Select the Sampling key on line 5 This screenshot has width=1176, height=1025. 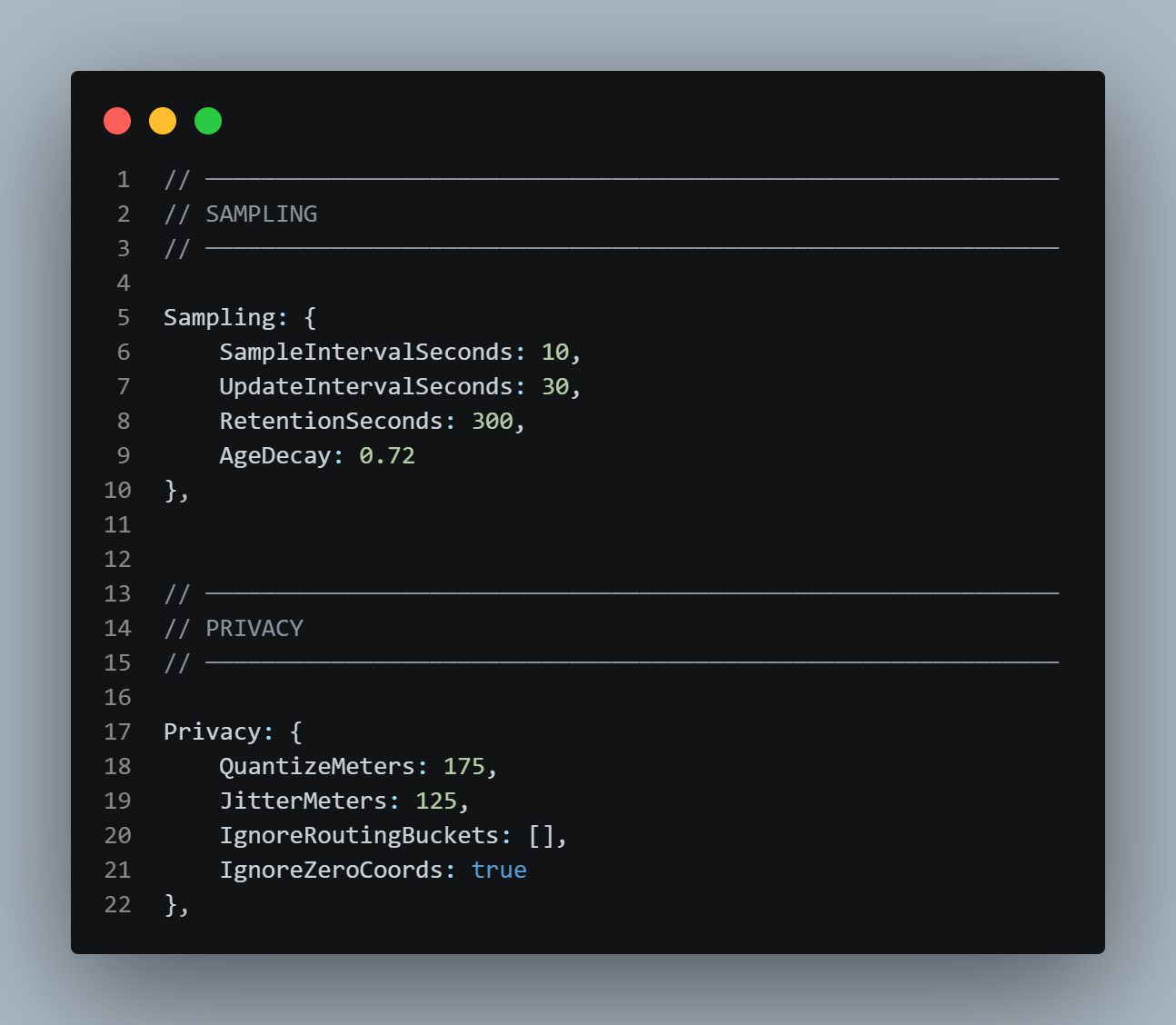220,318
